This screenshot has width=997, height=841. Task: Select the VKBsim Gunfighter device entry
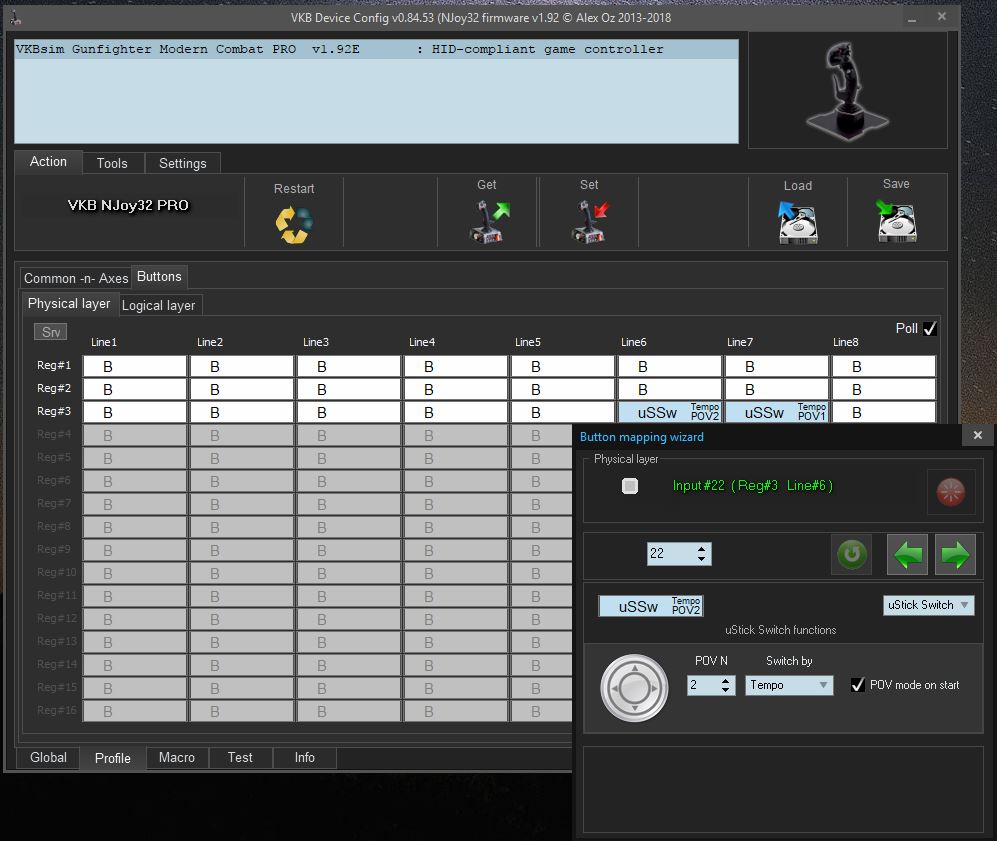(376, 50)
